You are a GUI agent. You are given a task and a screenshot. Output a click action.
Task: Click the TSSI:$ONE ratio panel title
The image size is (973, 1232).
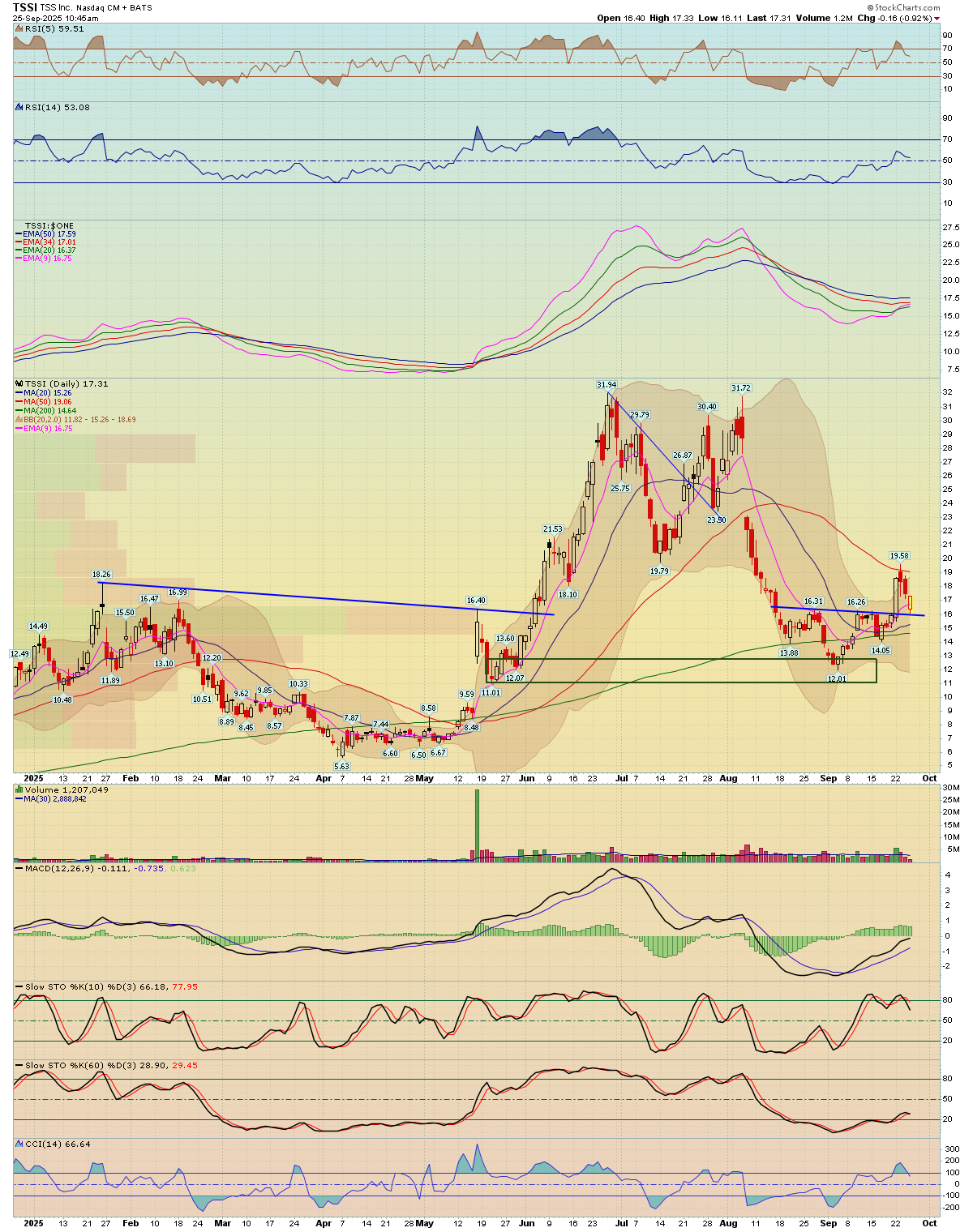coord(49,225)
